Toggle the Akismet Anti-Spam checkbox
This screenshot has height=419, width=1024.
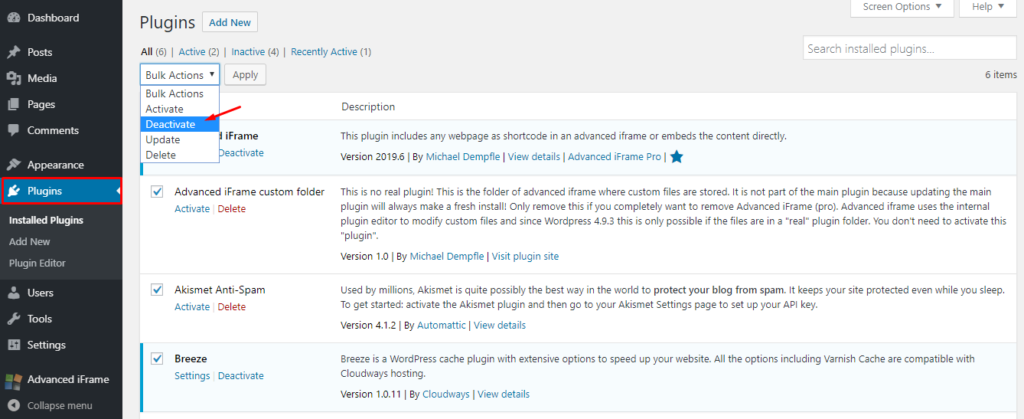[x=157, y=290]
